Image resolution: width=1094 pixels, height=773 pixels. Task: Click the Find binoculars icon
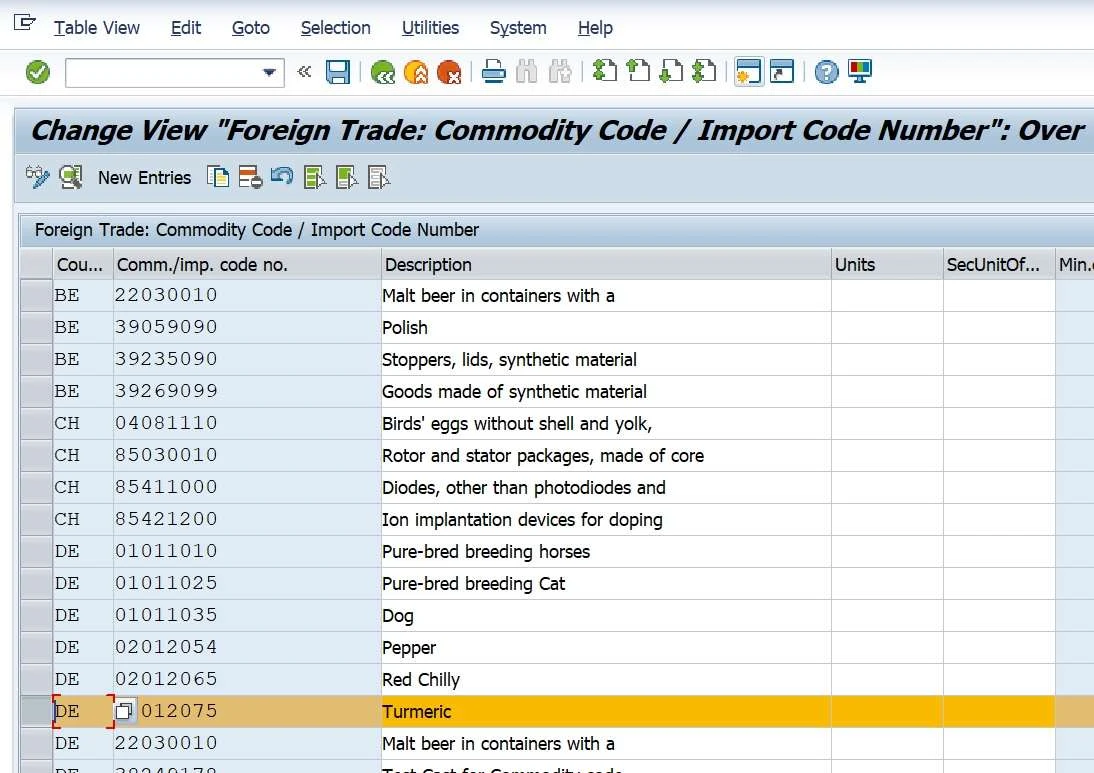527,72
